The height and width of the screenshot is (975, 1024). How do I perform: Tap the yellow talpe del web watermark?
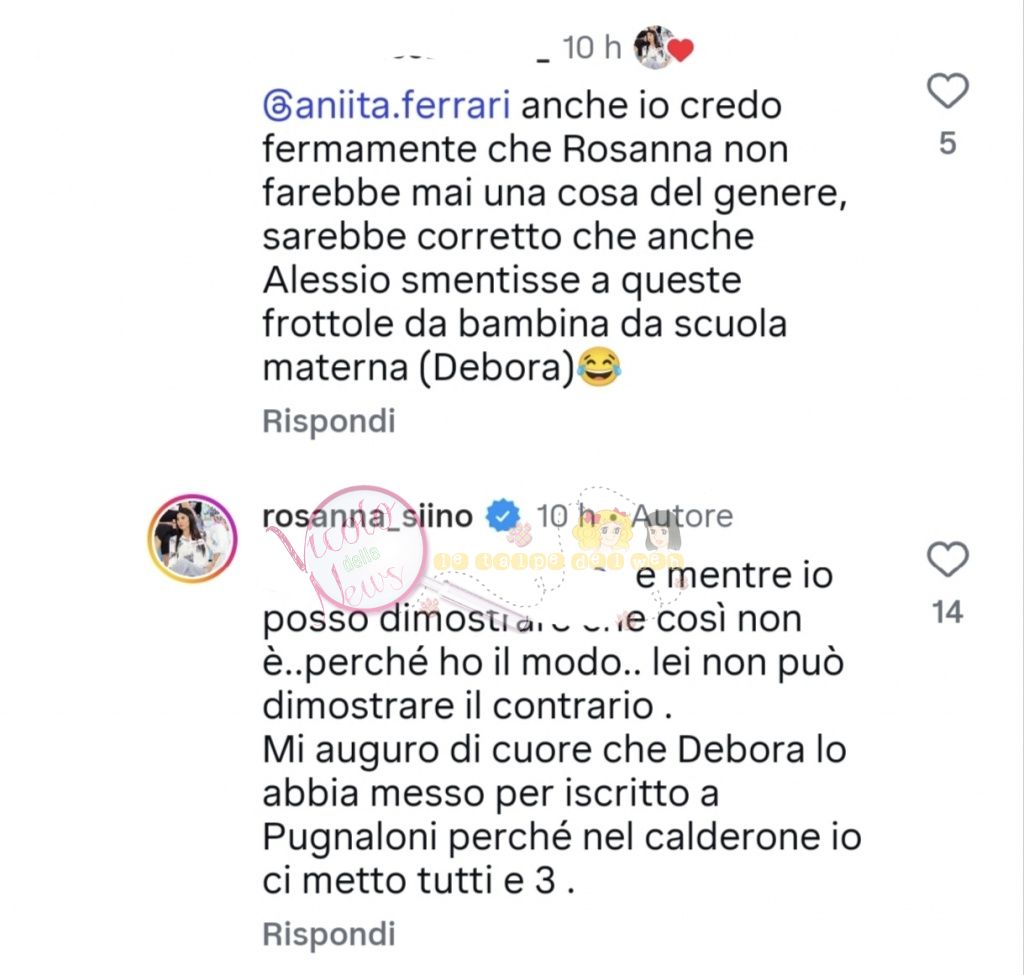[558, 560]
